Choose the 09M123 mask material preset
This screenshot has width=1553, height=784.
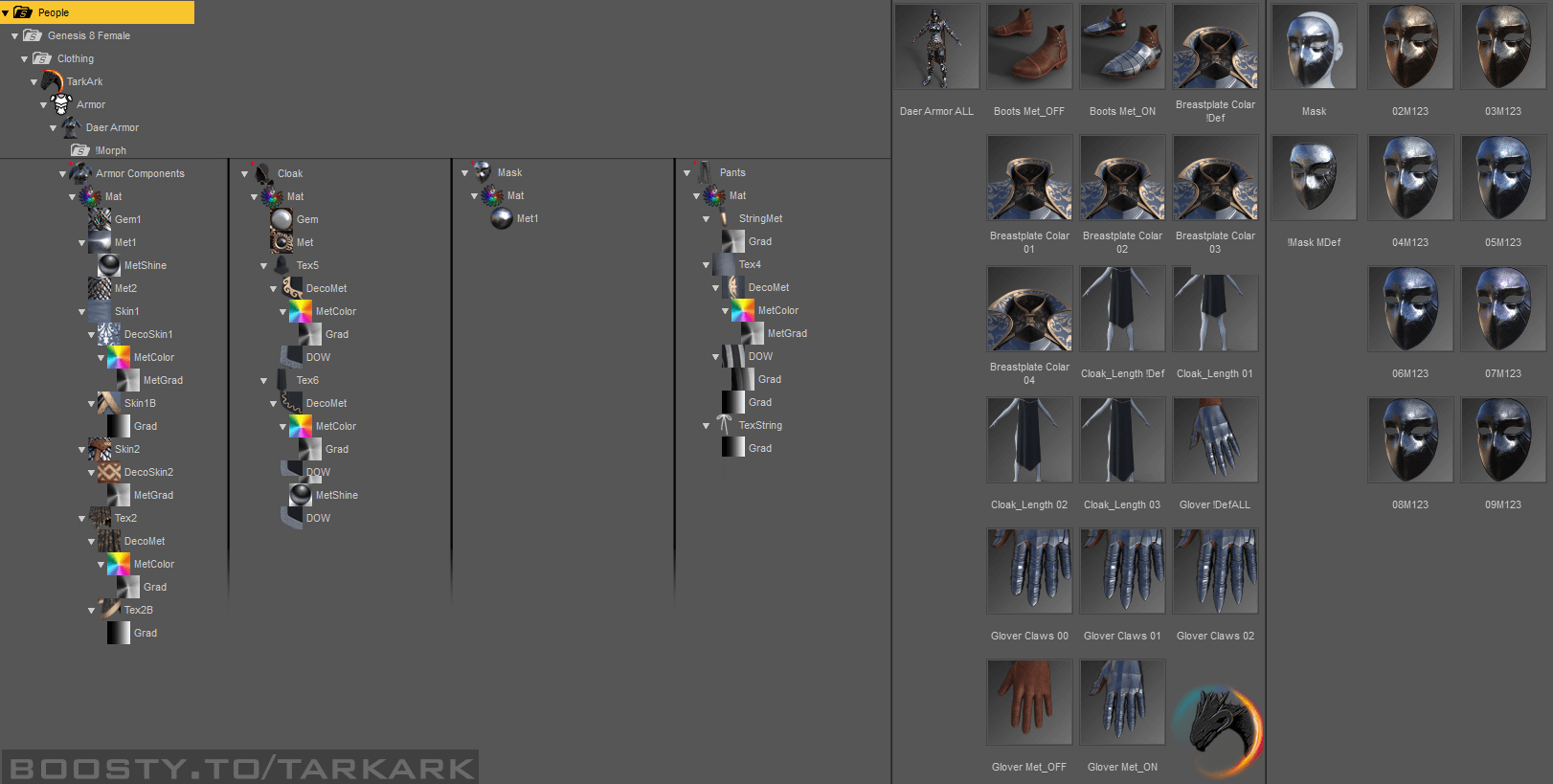pyautogui.click(x=1502, y=440)
